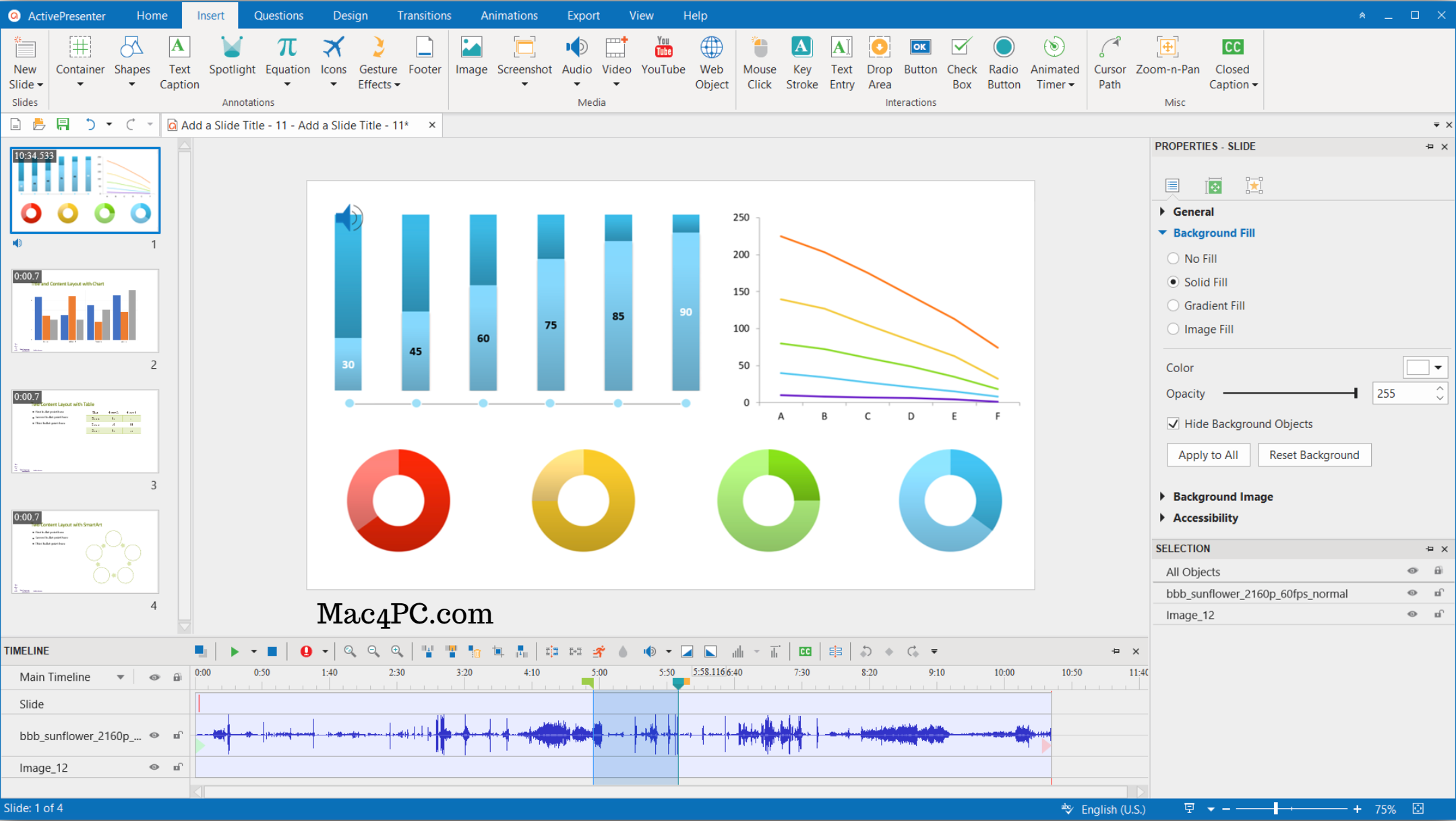Select the Cursor Path tool
The height and width of the screenshot is (821, 1456).
coord(1109,61)
